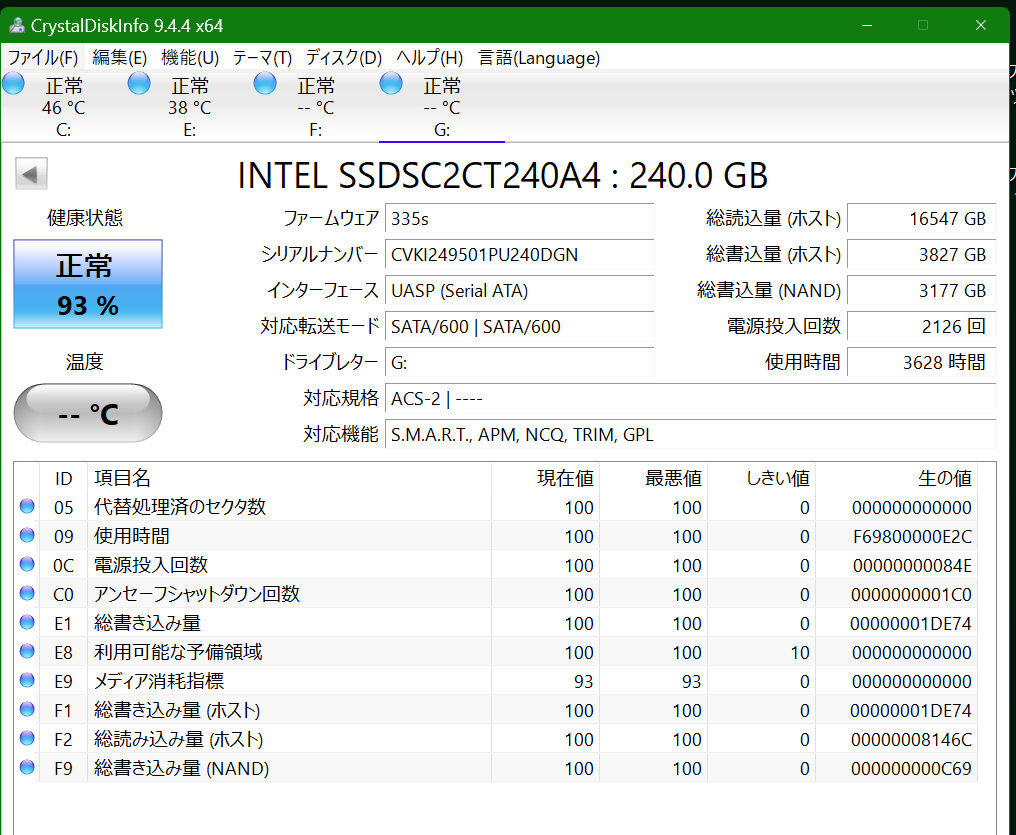Select the F: drive status orb
The image size is (1016, 835).
coord(265,84)
